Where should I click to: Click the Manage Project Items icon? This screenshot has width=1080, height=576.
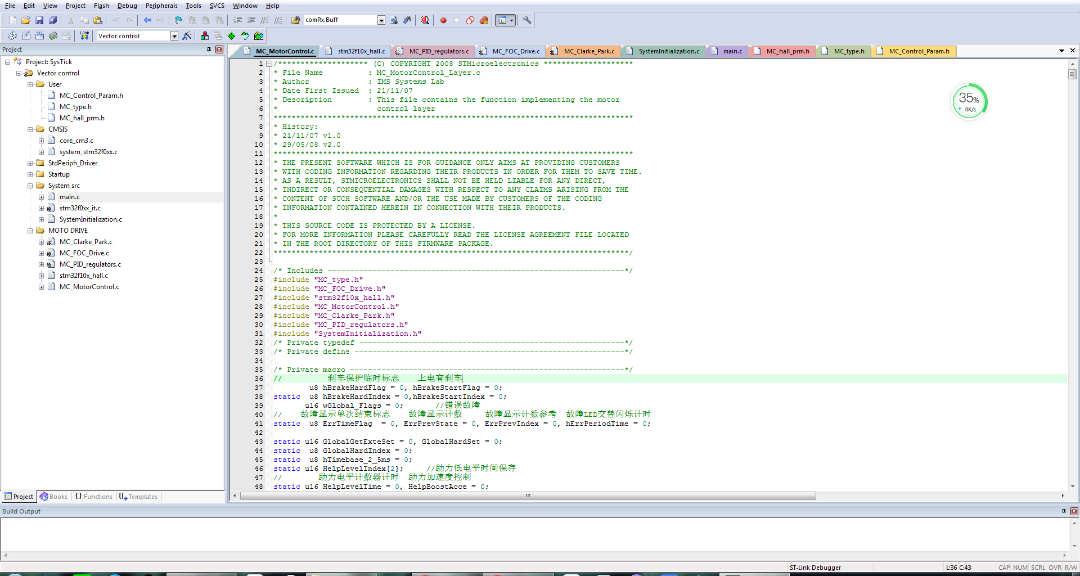[x=205, y=36]
